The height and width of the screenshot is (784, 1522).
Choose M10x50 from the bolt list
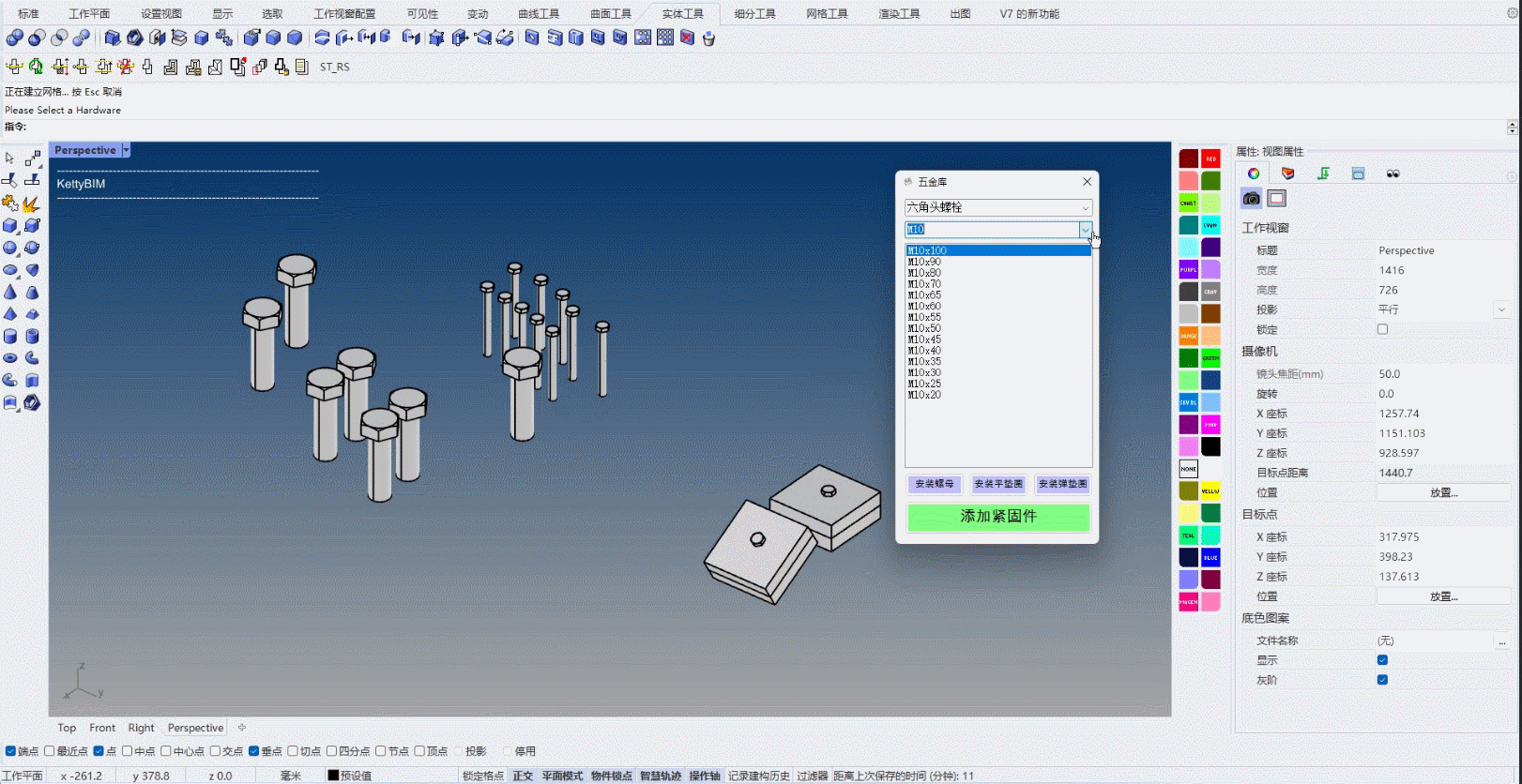click(x=998, y=328)
